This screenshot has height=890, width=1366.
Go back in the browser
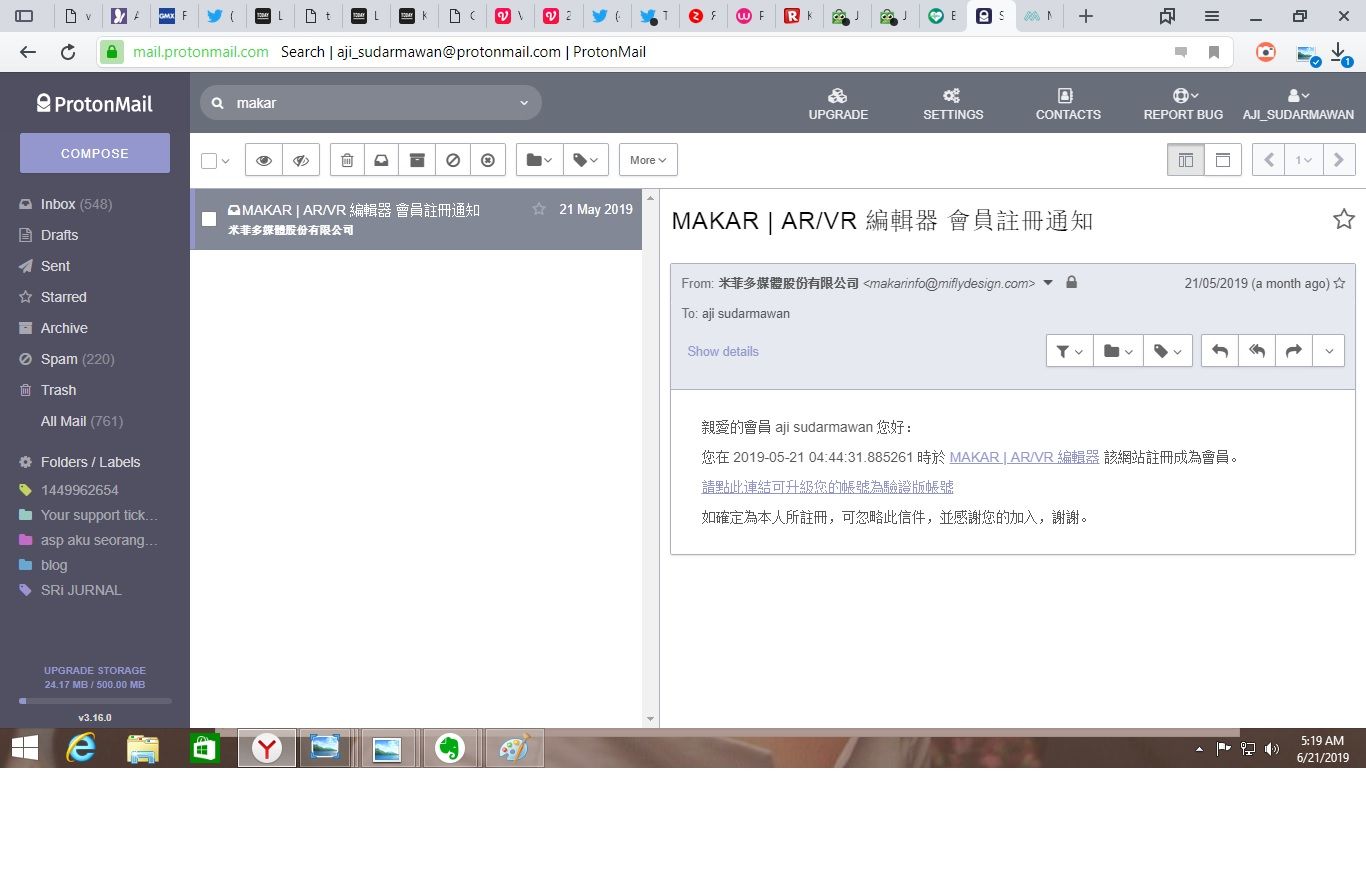point(28,52)
